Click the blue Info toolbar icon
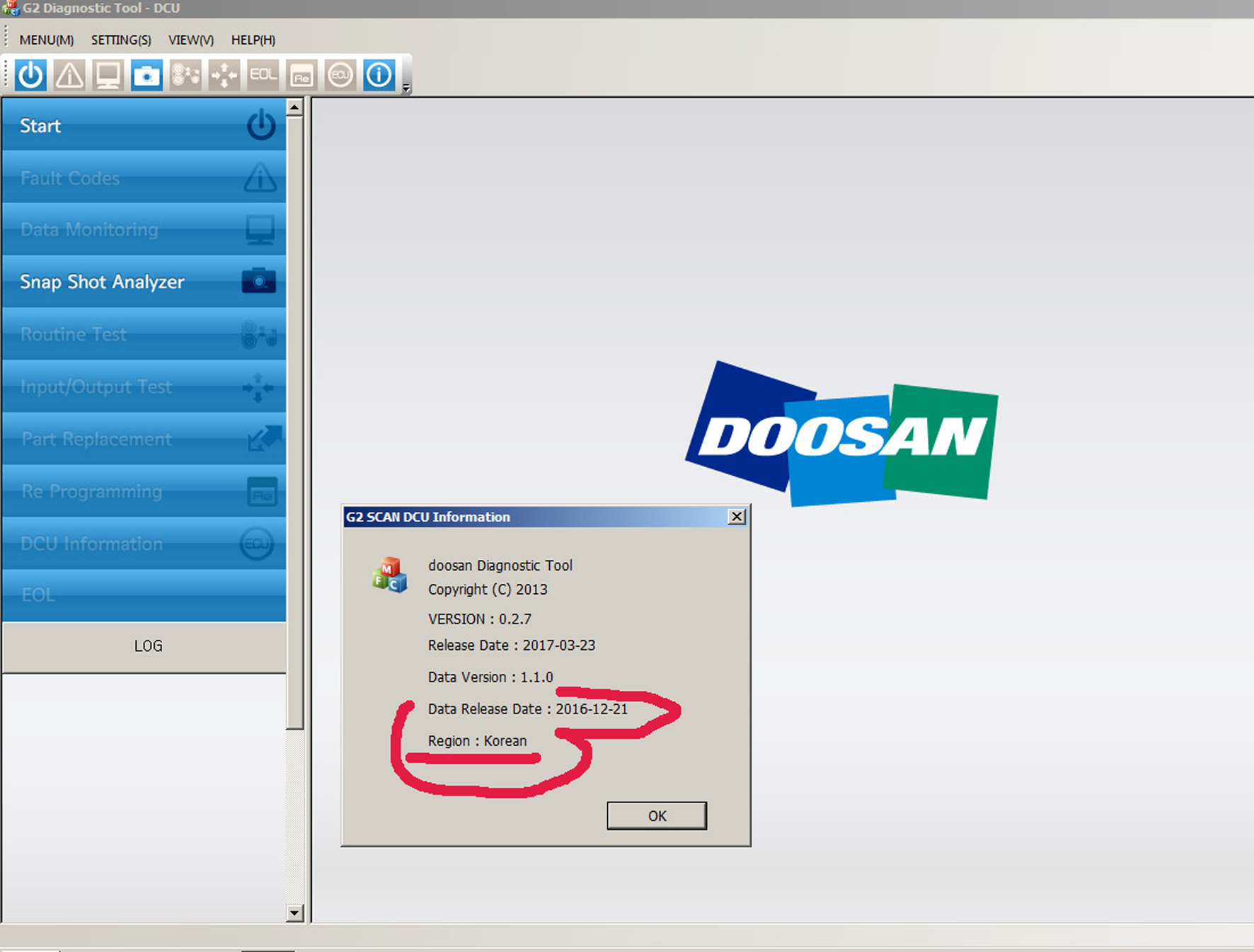 coord(379,75)
